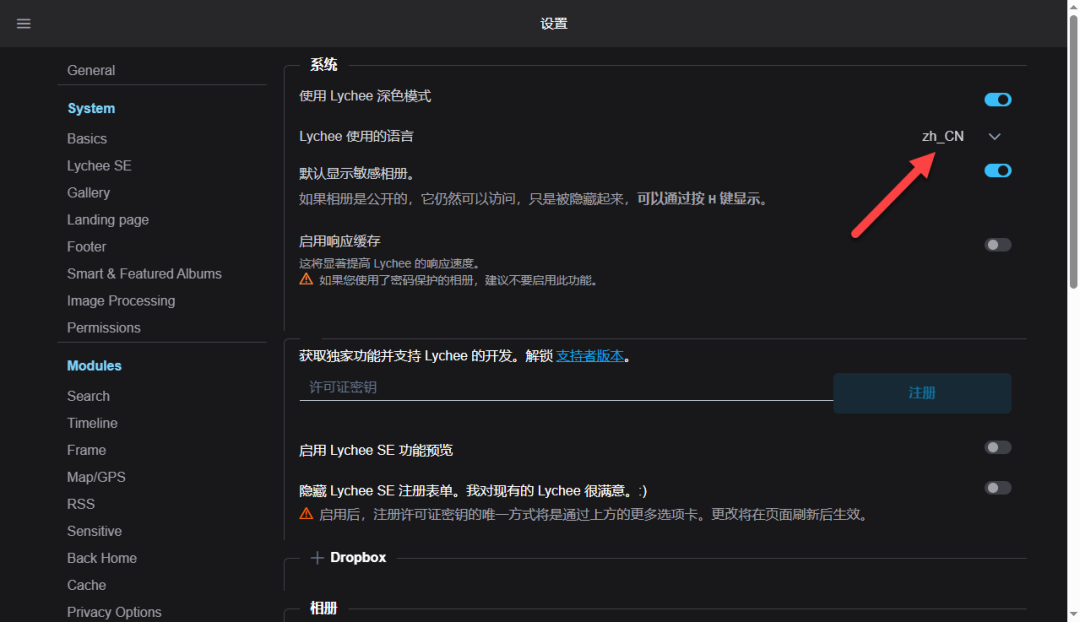Toggle hide Lychee SE registration form
The image size is (1080, 622).
coord(997,488)
